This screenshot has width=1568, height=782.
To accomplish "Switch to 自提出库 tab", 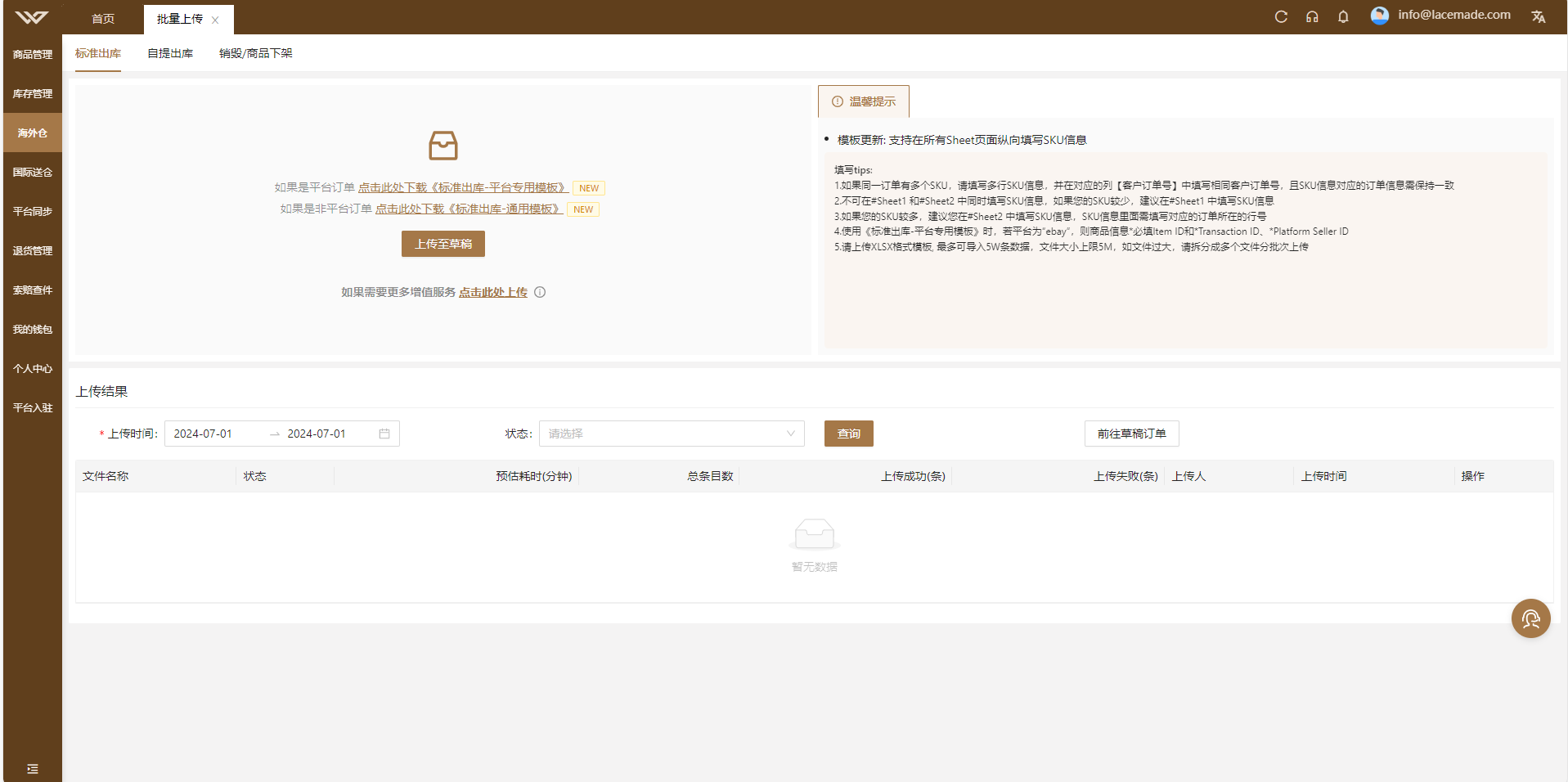I will pos(170,53).
